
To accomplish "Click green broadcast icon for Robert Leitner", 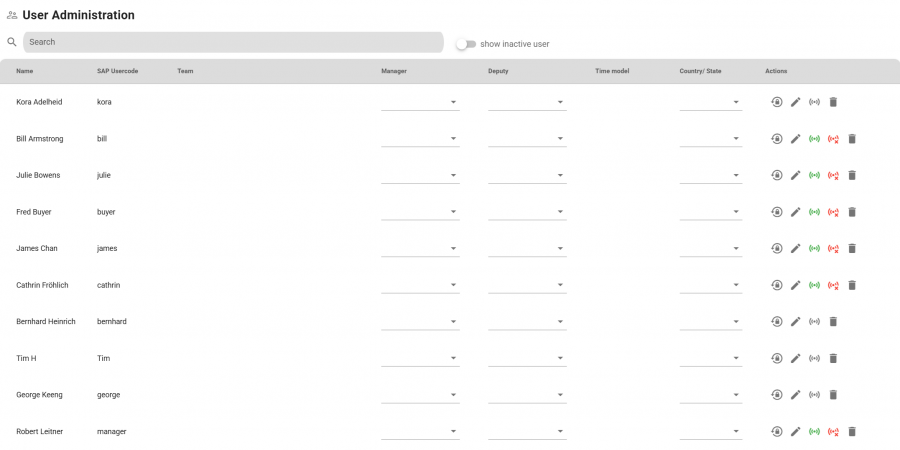I will (x=814, y=432).
